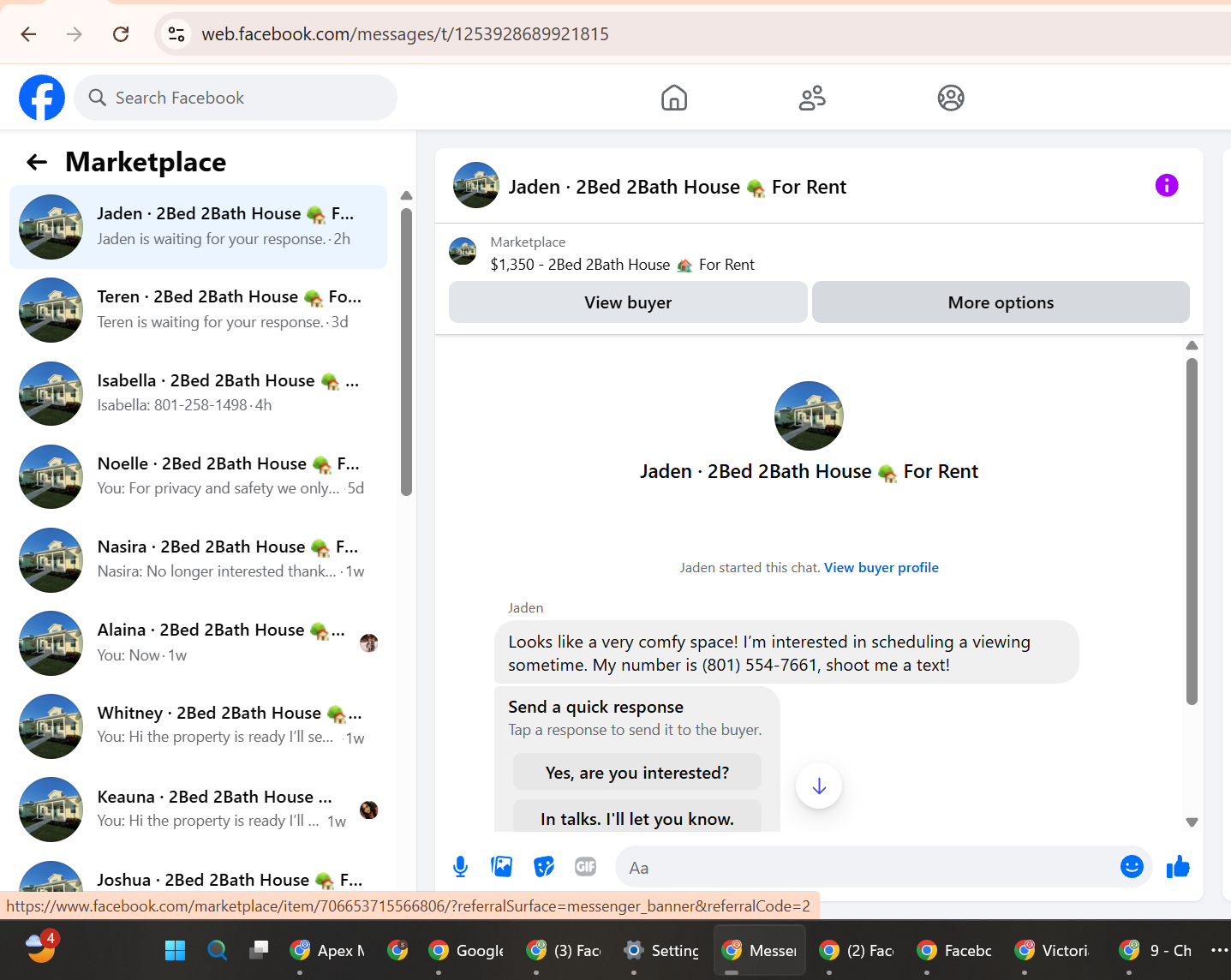Click chat pane scrollbar down arrow
The width and height of the screenshot is (1231, 980).
(1192, 822)
